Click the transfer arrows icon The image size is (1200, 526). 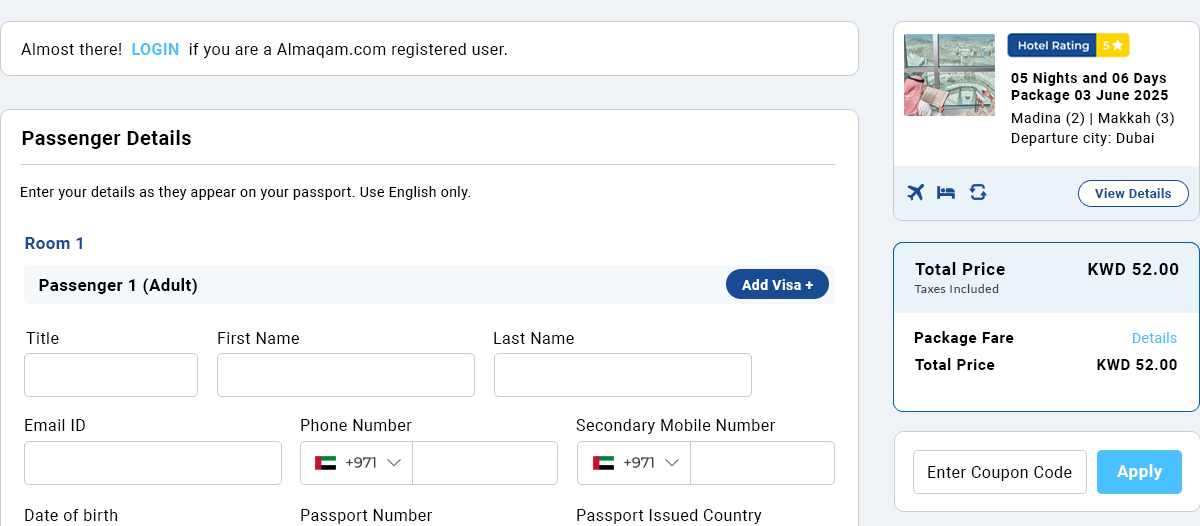978,192
